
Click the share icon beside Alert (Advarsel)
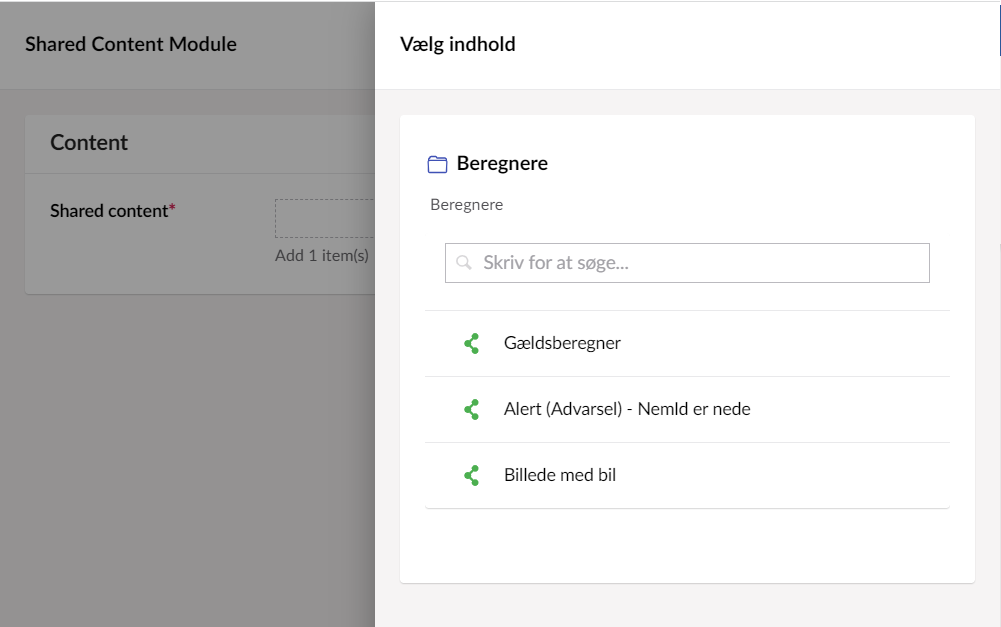click(472, 410)
